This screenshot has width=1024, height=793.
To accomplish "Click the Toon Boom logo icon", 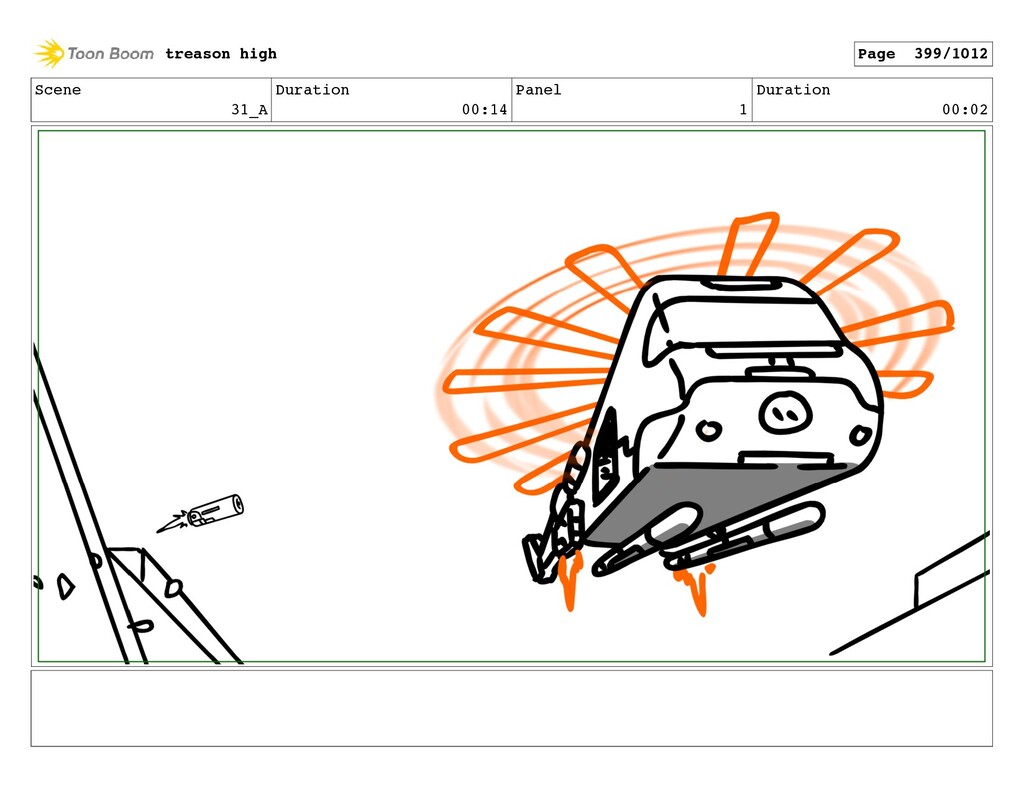I will coord(49,54).
